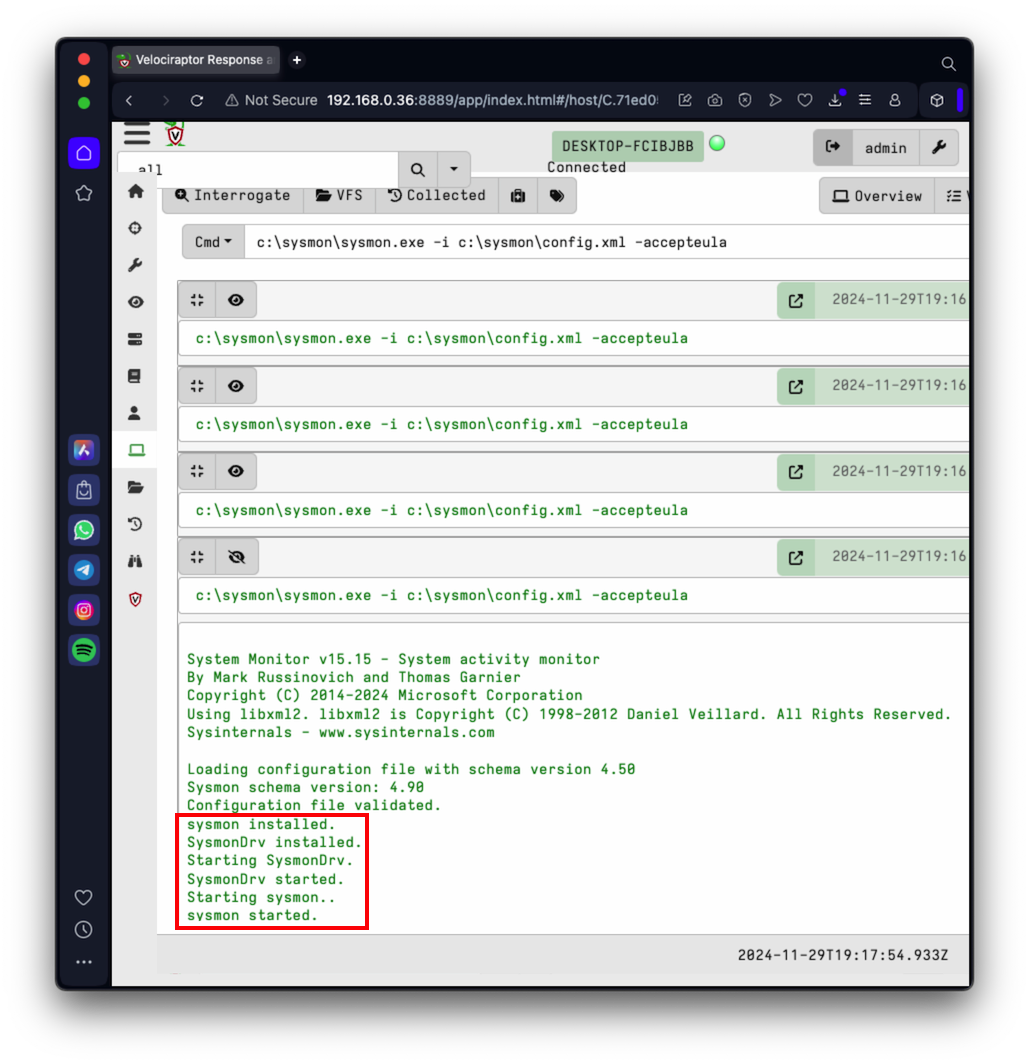
Task: Open the Collected tab
Action: pos(436,195)
